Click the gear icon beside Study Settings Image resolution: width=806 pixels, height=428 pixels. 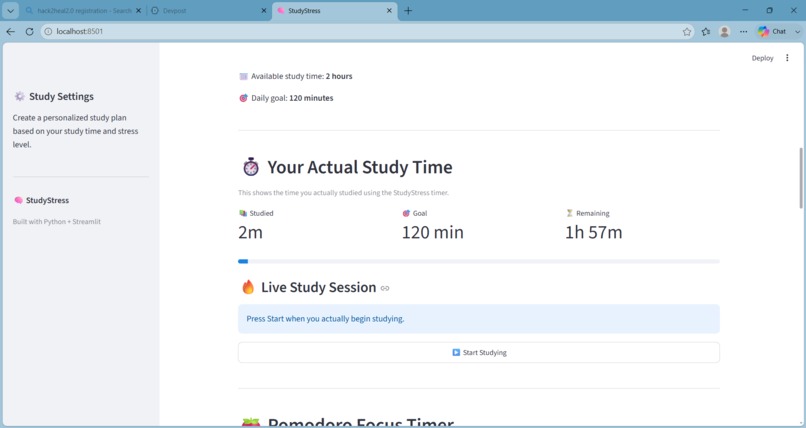tap(20, 96)
